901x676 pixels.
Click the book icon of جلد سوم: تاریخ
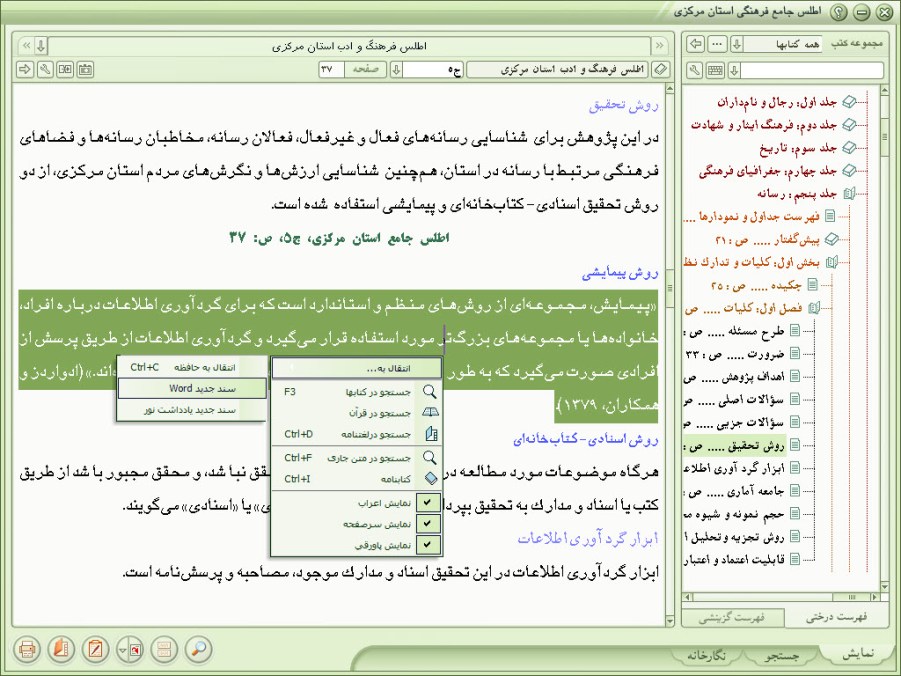pos(849,148)
